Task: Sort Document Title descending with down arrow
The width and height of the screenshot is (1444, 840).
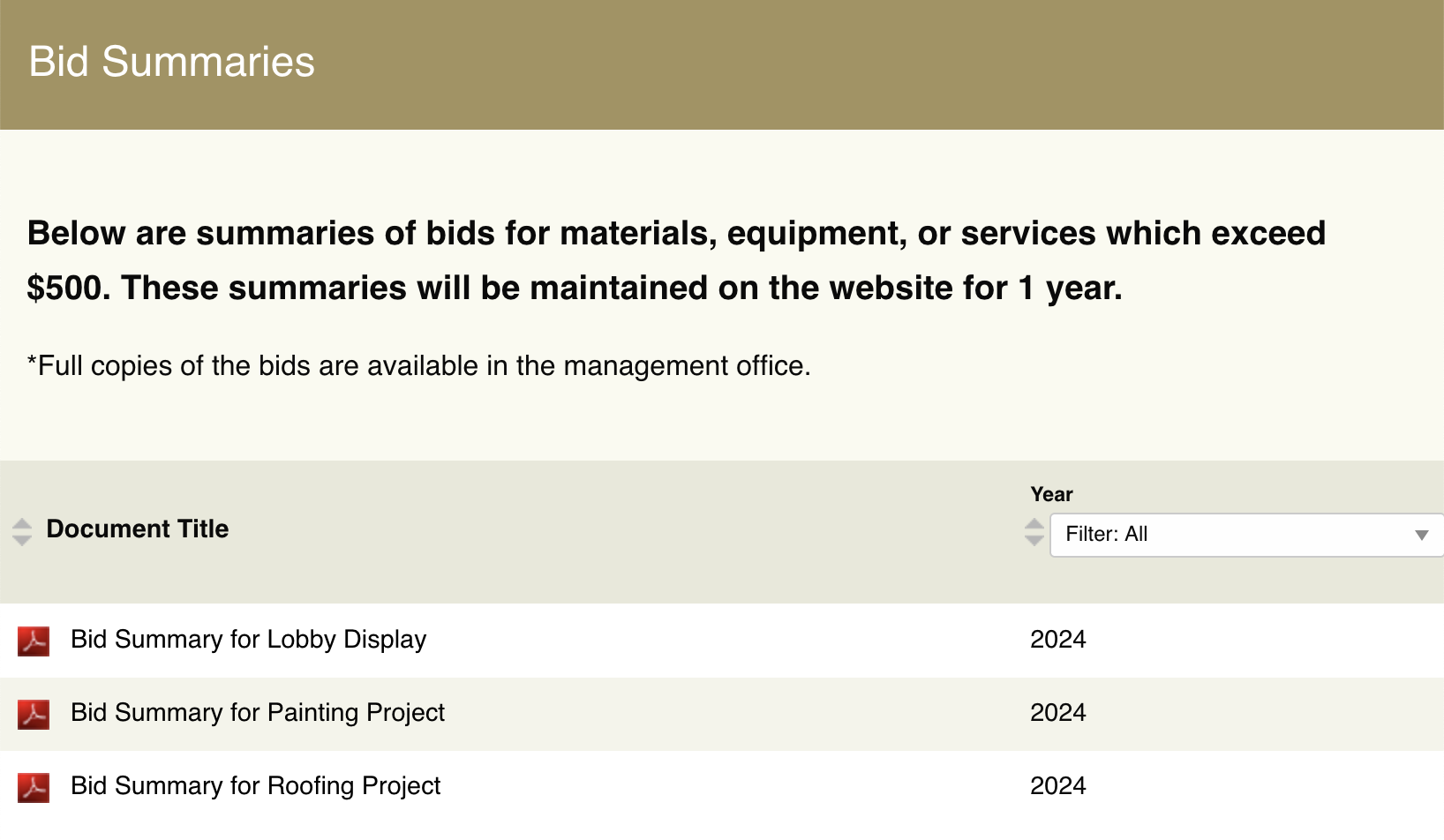Action: click(x=22, y=540)
